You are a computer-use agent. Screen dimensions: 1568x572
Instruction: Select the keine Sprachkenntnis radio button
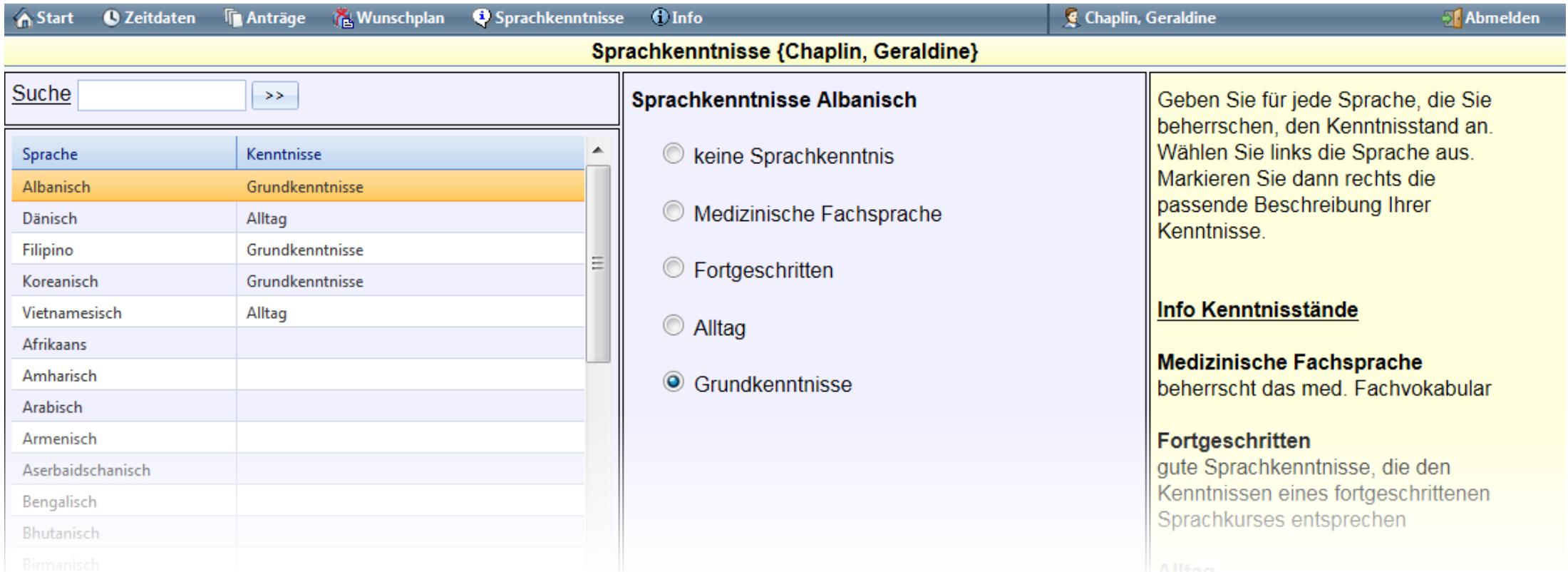click(x=673, y=154)
